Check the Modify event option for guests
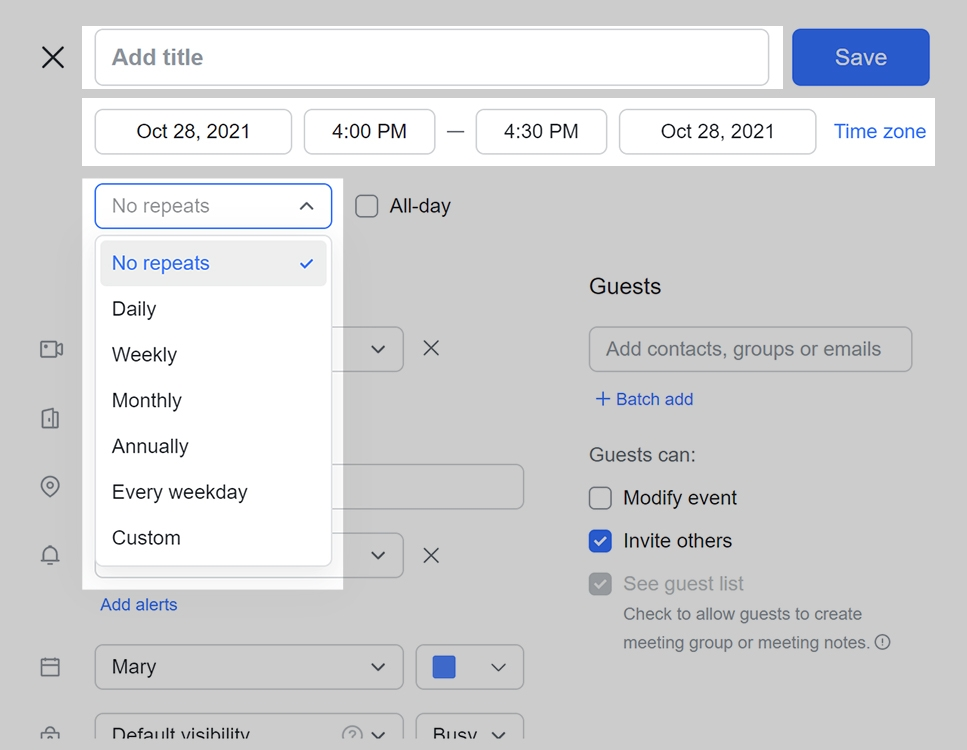 [600, 497]
